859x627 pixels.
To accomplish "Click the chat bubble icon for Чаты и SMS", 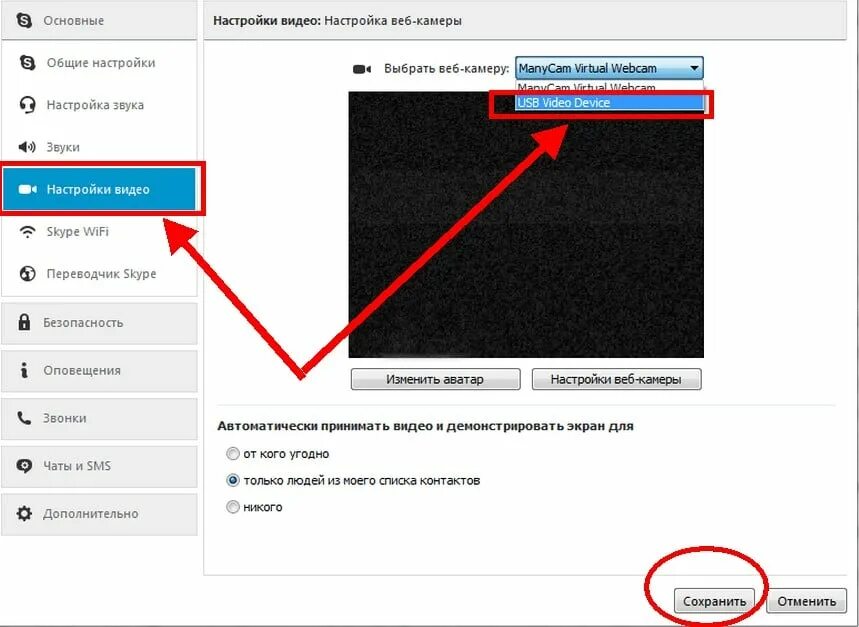I will [24, 466].
